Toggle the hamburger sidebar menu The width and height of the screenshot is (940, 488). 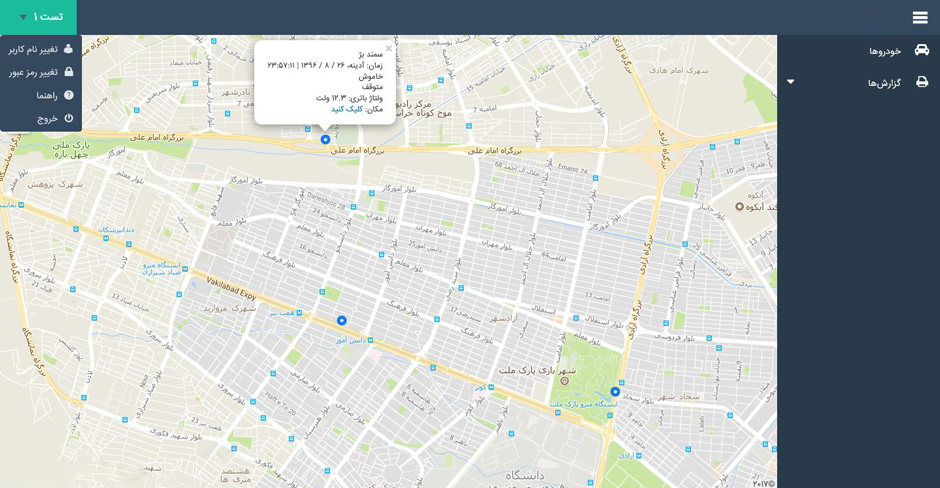click(x=919, y=17)
